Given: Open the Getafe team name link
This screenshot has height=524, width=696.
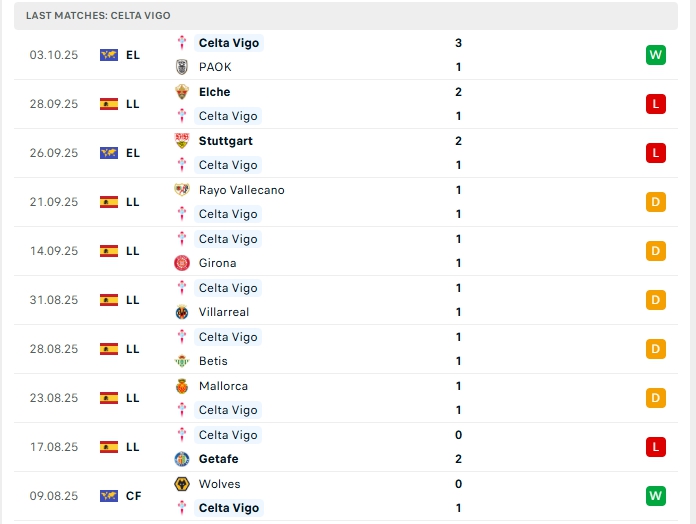Looking at the screenshot, I should (x=219, y=459).
